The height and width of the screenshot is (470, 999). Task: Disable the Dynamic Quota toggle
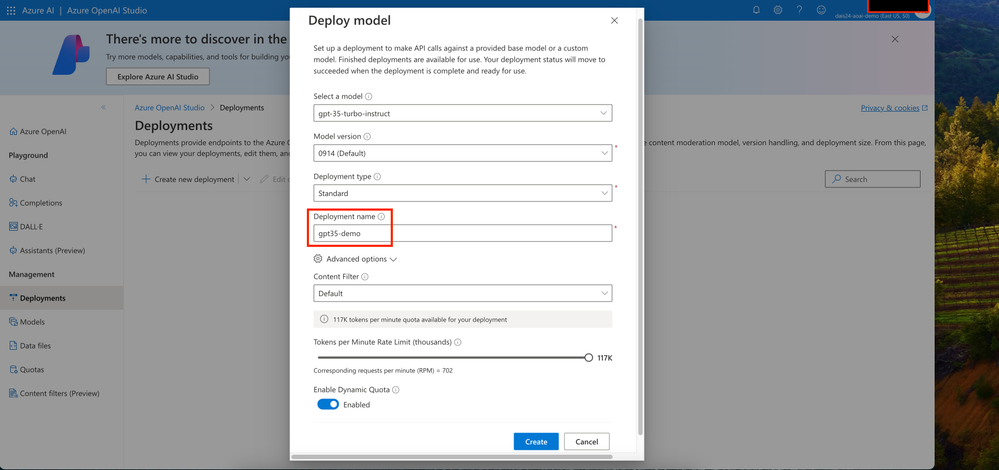click(x=328, y=404)
